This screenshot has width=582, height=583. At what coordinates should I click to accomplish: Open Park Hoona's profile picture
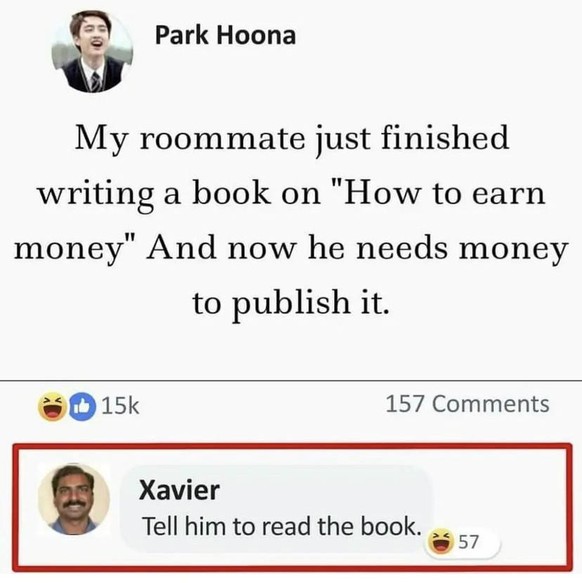pyautogui.click(x=92, y=51)
